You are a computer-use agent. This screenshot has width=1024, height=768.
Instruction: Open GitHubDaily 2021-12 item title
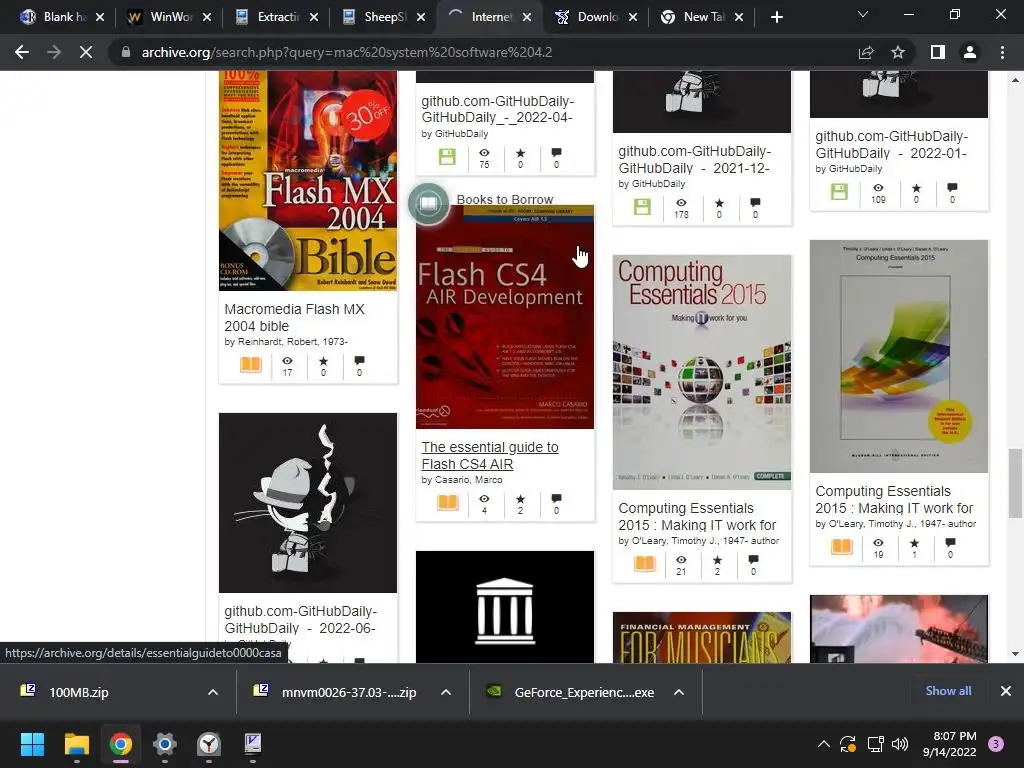point(695,159)
